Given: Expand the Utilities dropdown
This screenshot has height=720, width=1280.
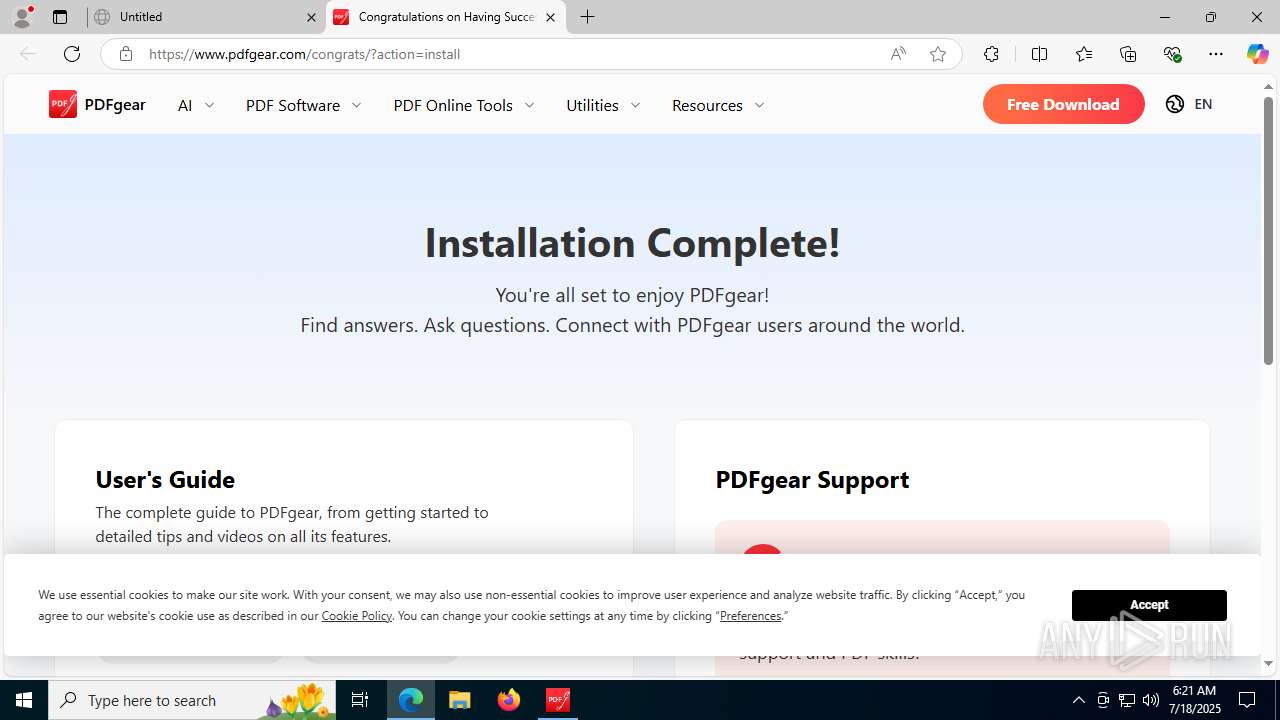Looking at the screenshot, I should 603,105.
